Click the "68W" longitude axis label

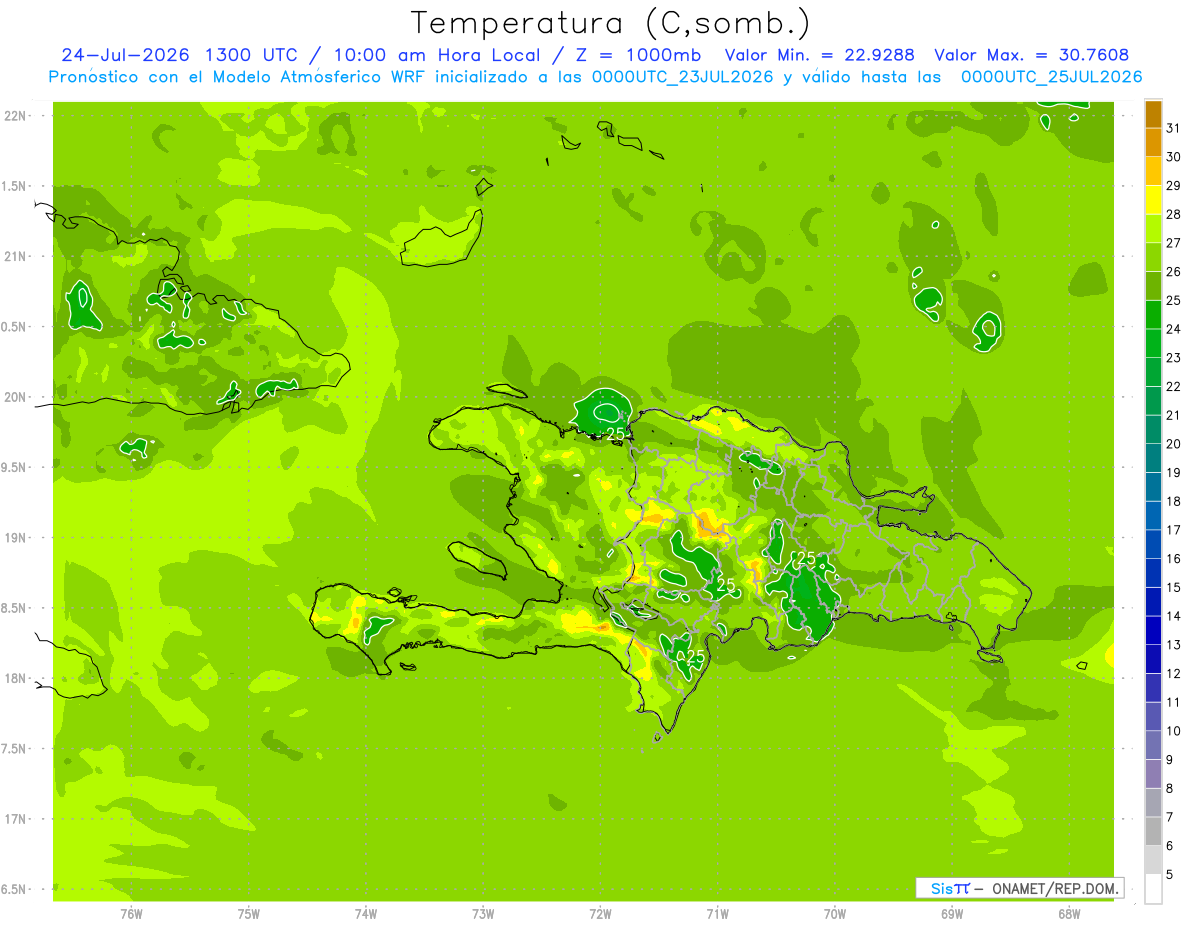click(1069, 913)
